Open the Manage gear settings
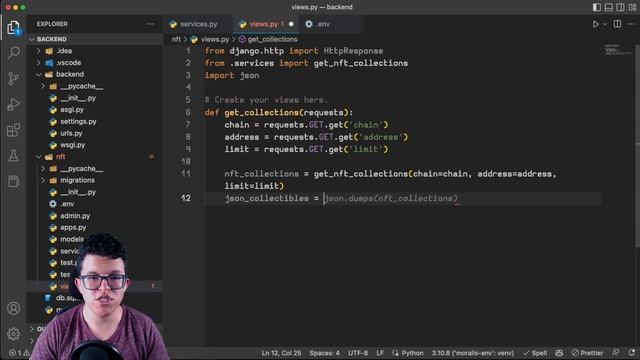Screen dimensions: 640x360 coord(13,334)
